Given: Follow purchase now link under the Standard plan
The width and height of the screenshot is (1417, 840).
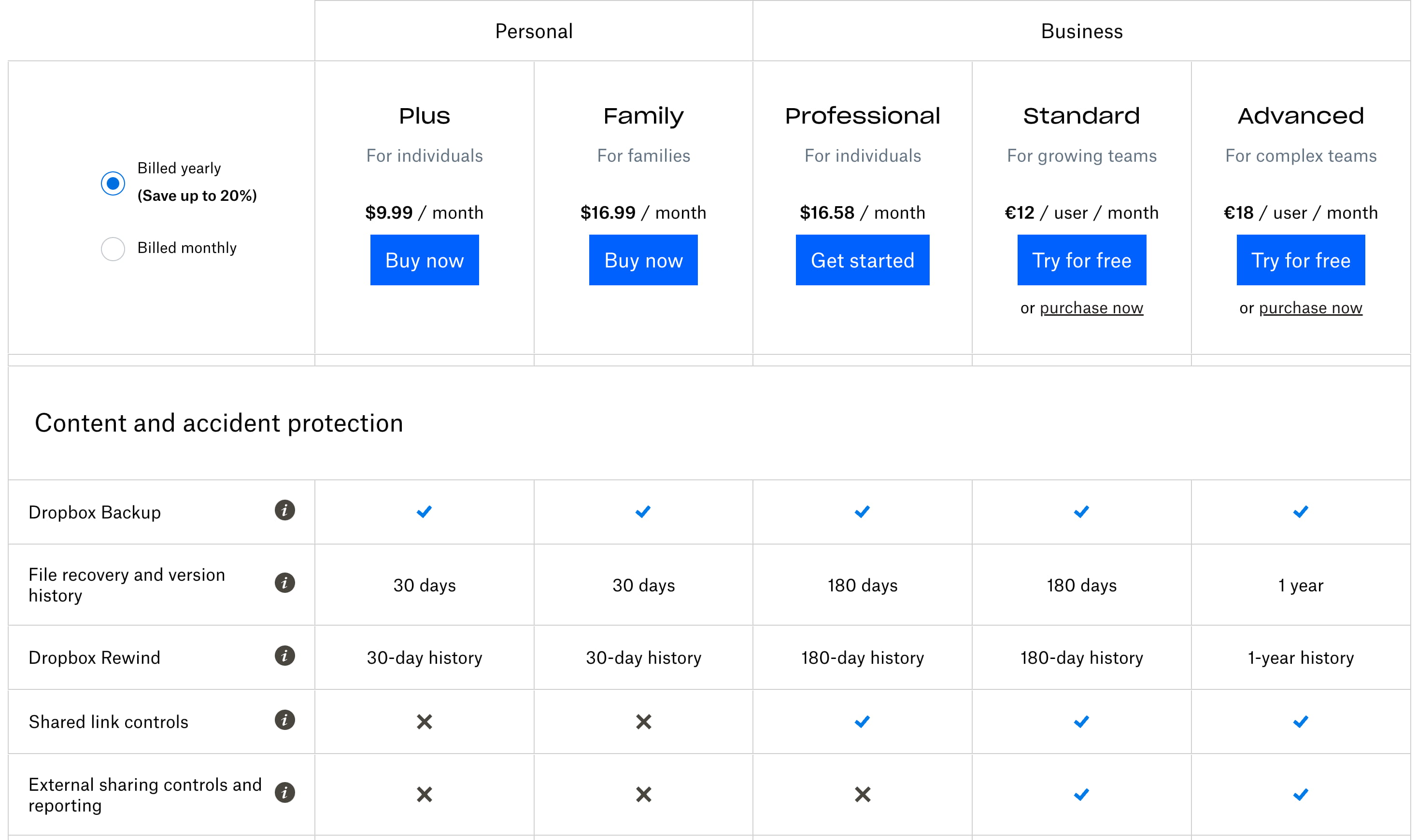Looking at the screenshot, I should pos(1091,308).
